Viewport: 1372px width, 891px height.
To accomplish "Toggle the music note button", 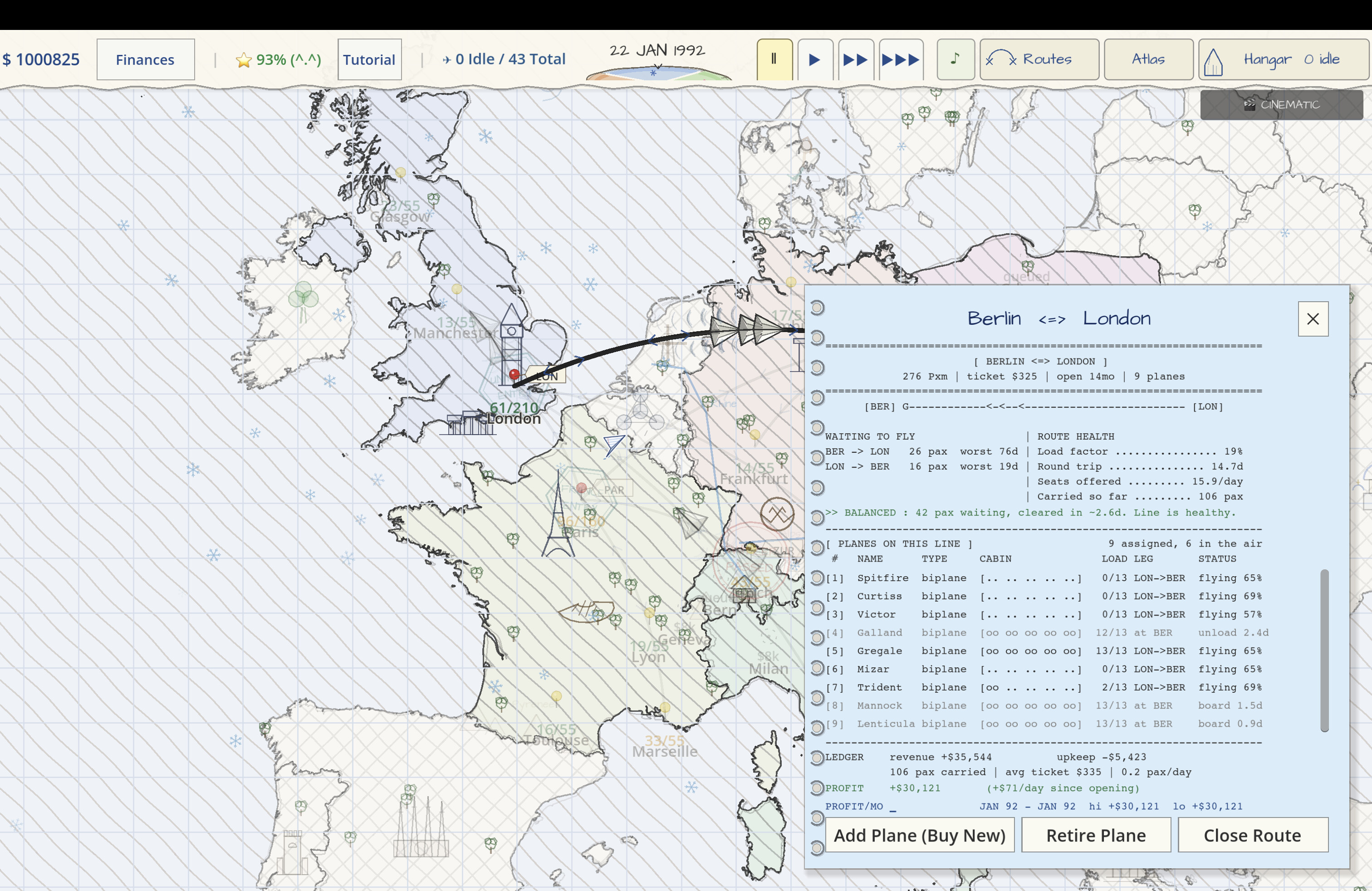I will (956, 59).
